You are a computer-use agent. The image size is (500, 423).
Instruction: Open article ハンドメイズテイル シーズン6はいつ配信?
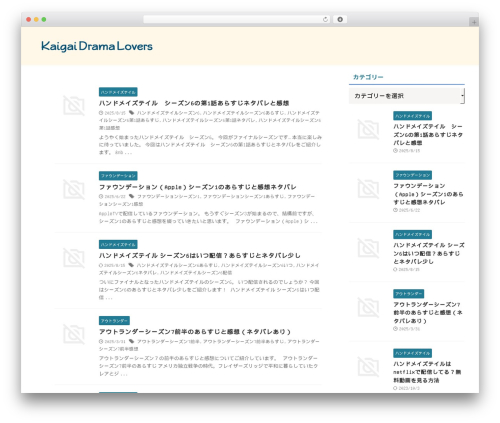(x=200, y=255)
